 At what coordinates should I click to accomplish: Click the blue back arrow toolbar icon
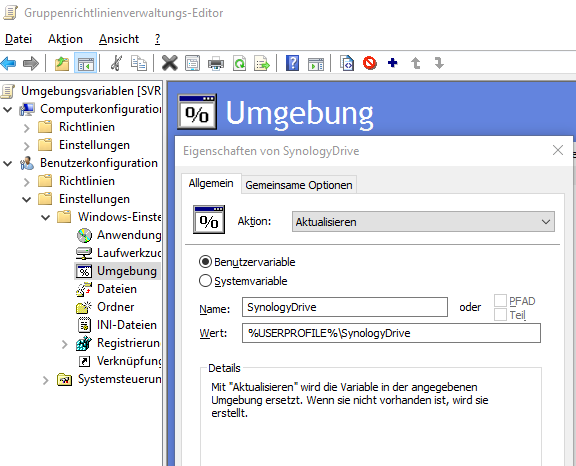(x=8, y=63)
